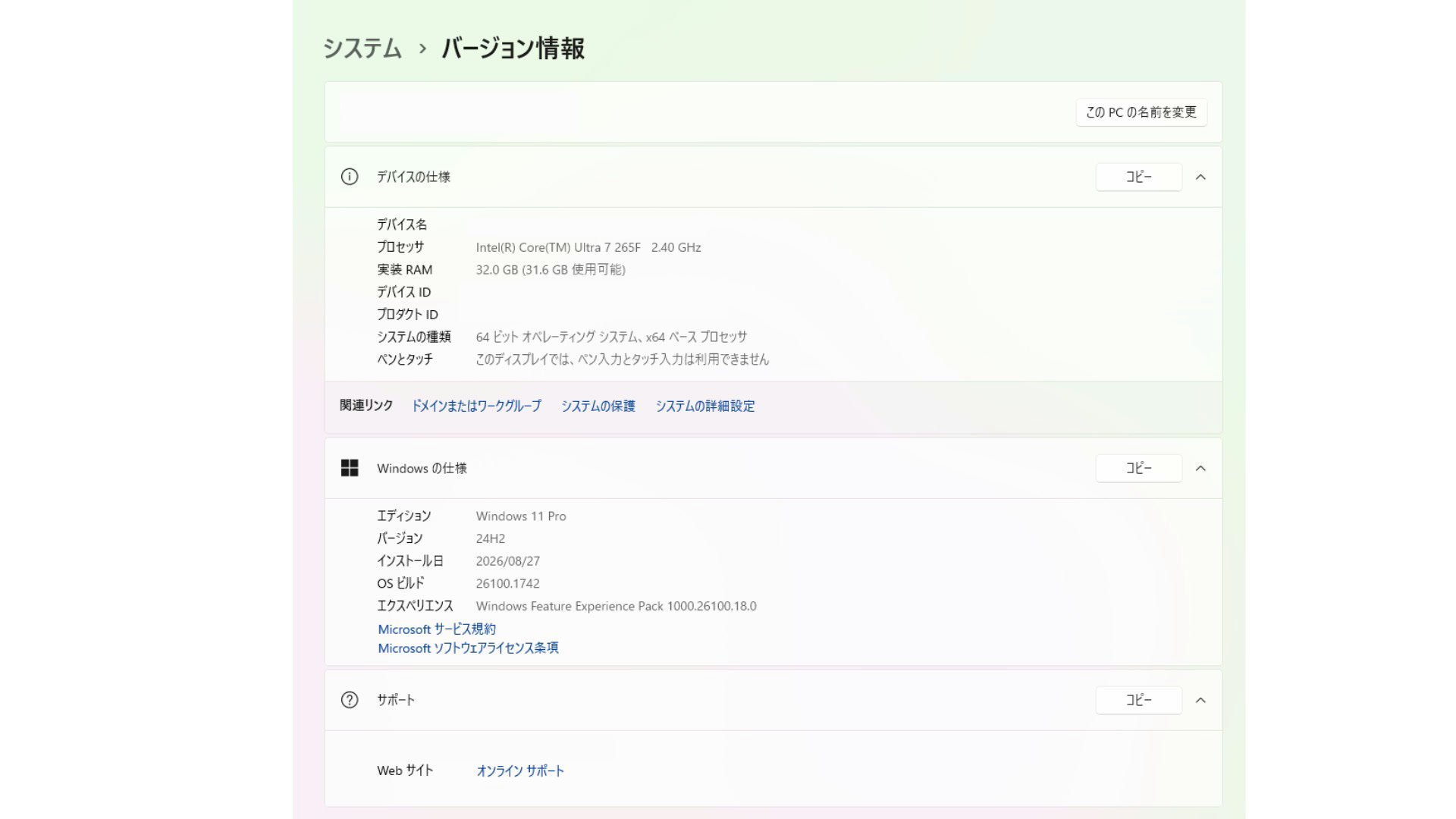Click the support question mark icon

pyautogui.click(x=350, y=700)
